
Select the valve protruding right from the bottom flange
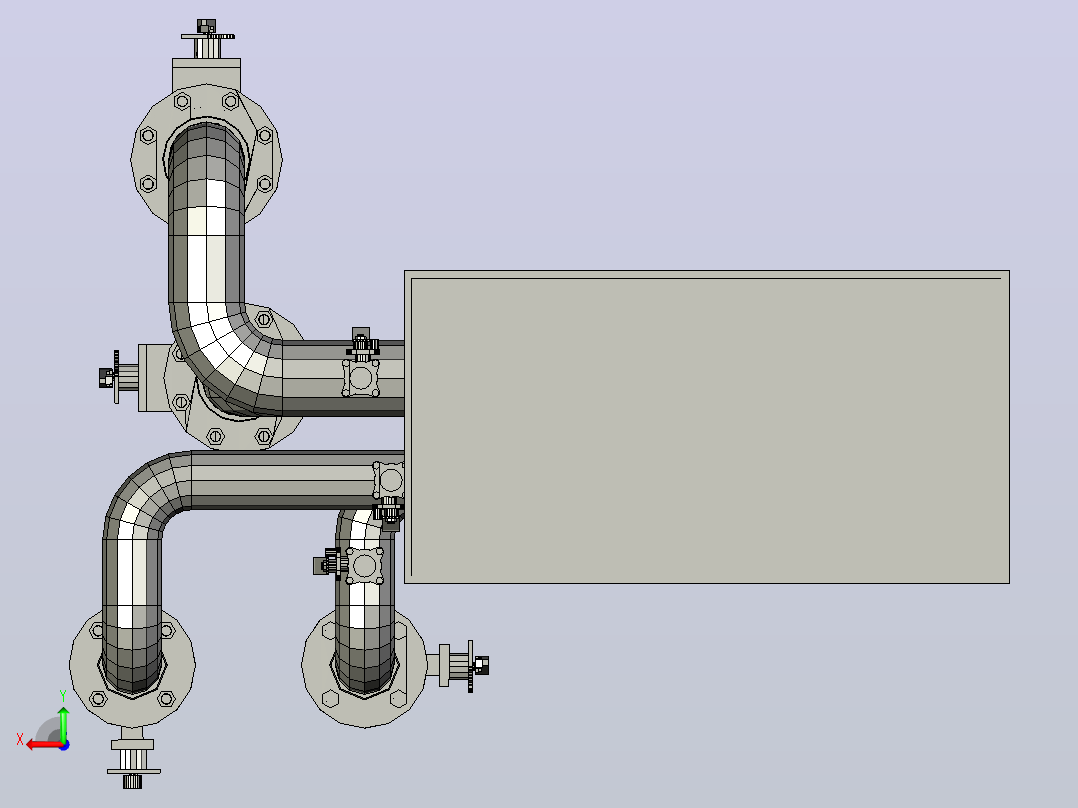point(457,665)
